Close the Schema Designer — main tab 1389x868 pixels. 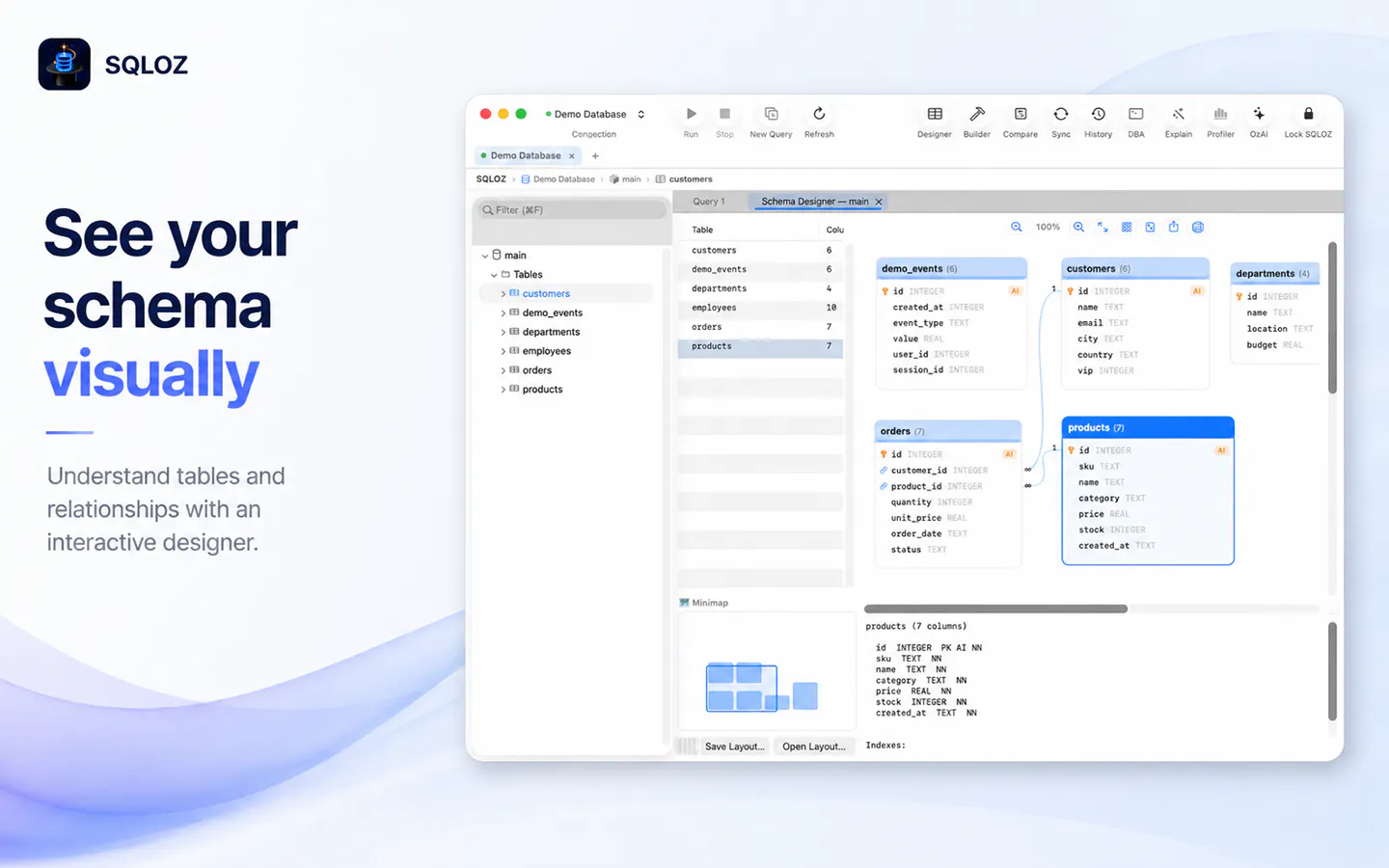[x=879, y=202]
